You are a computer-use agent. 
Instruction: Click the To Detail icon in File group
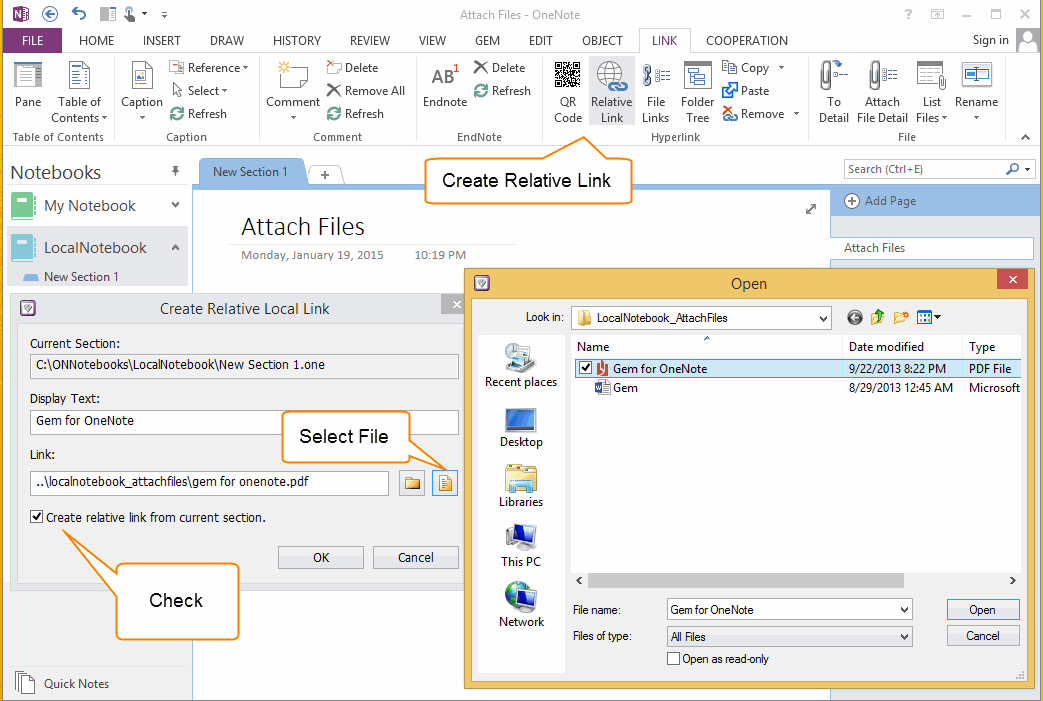(x=833, y=92)
